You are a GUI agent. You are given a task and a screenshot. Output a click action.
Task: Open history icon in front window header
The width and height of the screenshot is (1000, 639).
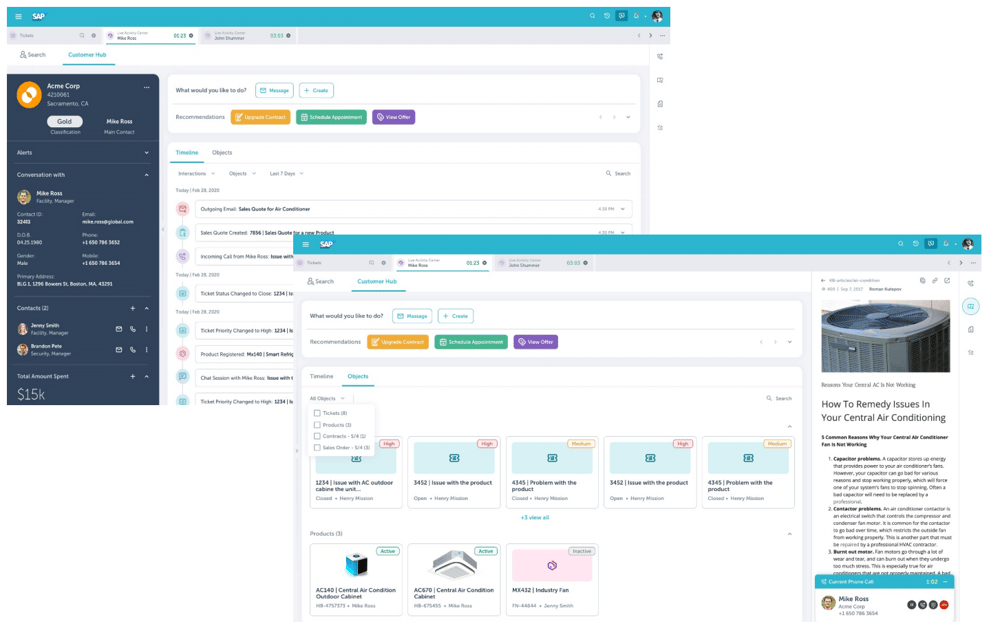[916, 244]
